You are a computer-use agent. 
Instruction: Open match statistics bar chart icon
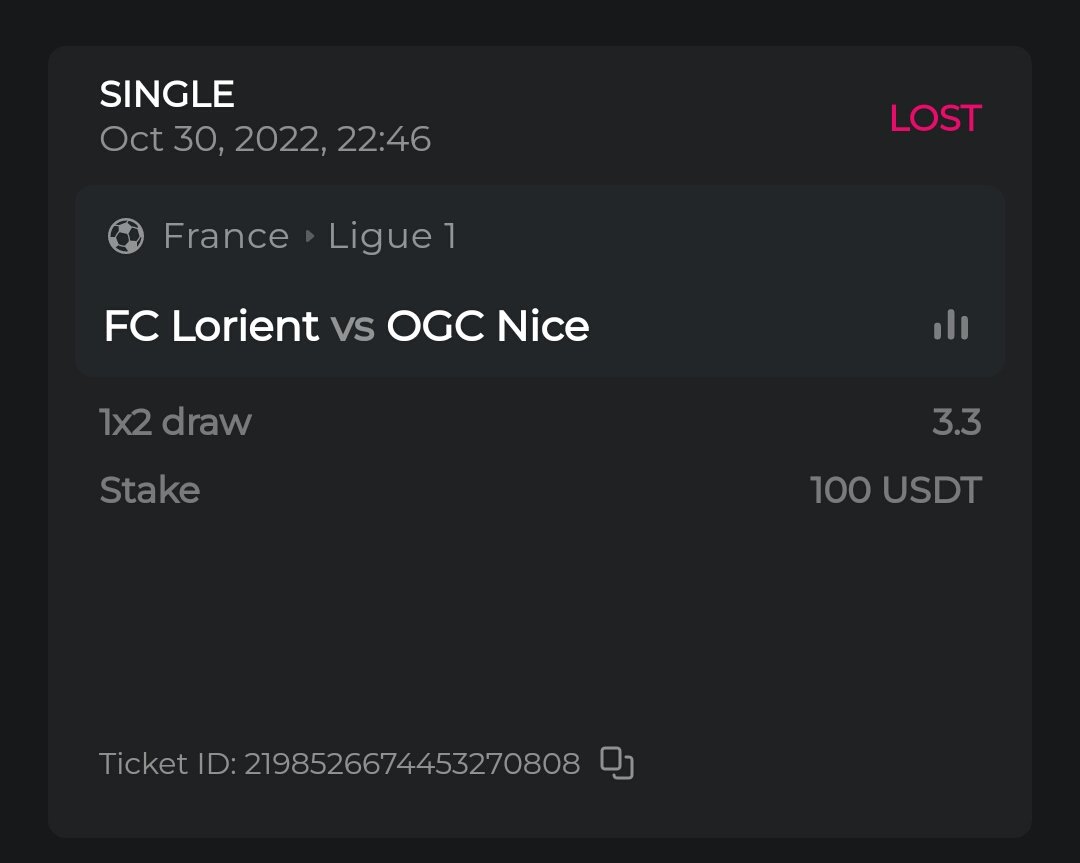[x=951, y=326]
